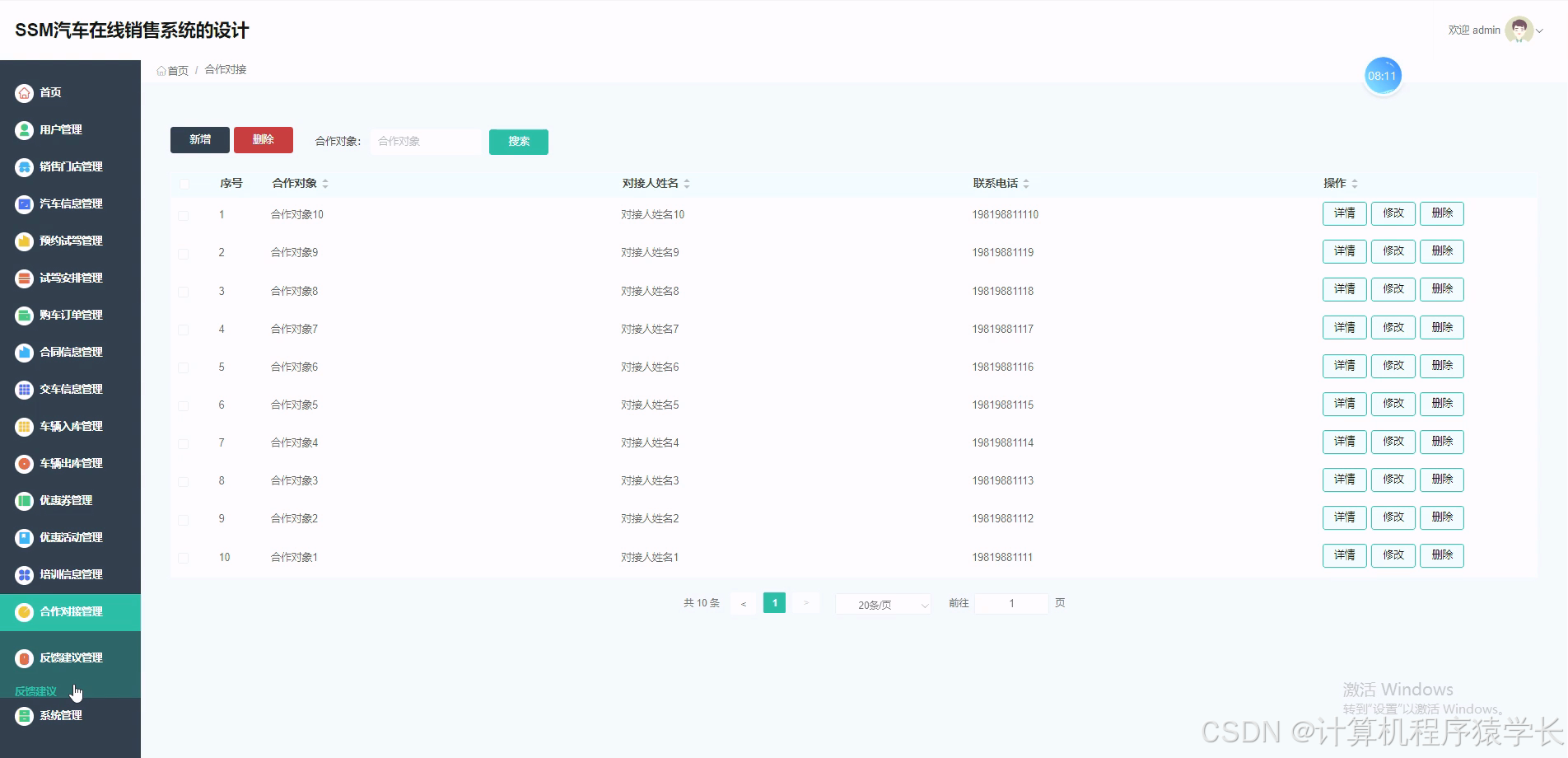Screen dimensions: 1568x758
Task: Click the red 删除 batch delete button
Action: 264,140
